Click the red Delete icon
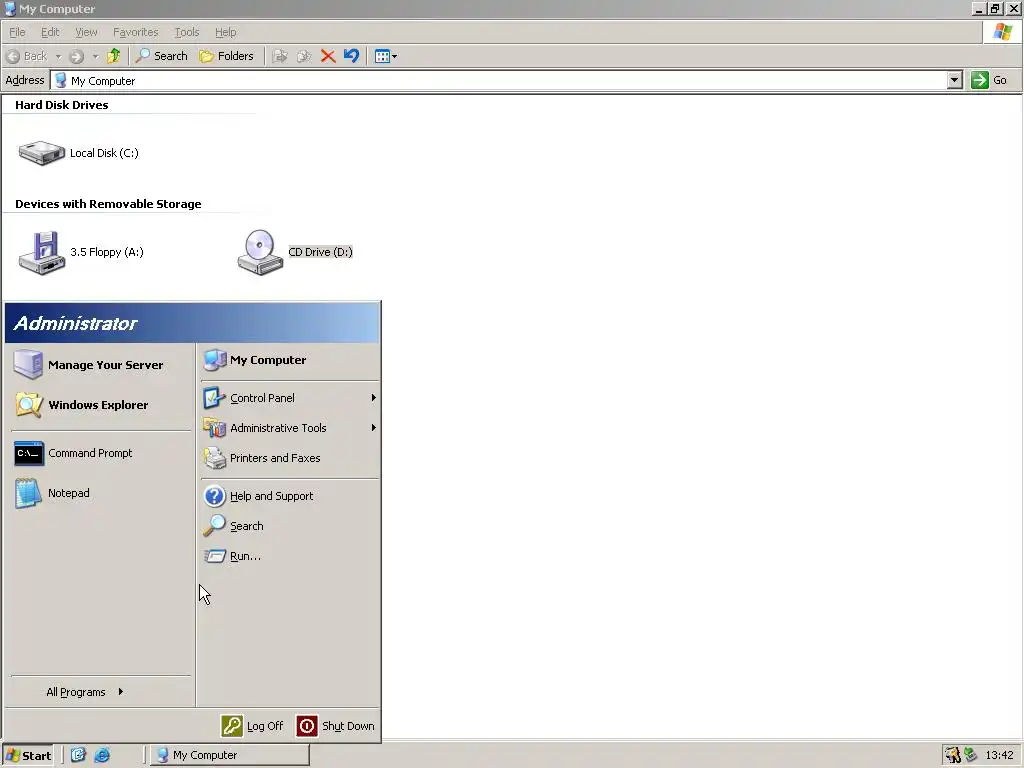The height and width of the screenshot is (768, 1024). point(328,56)
